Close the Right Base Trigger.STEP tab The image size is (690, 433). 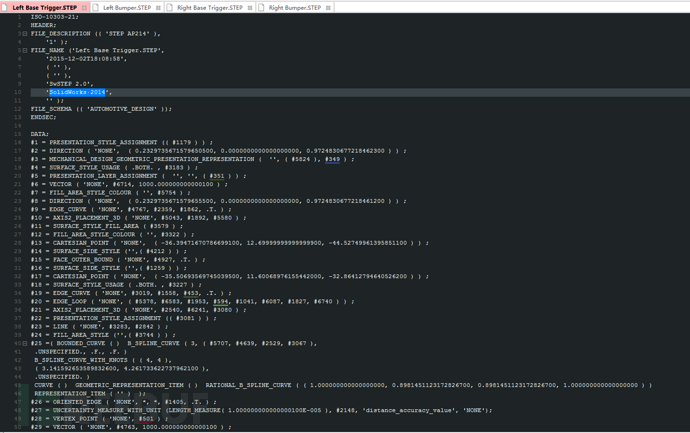250,8
